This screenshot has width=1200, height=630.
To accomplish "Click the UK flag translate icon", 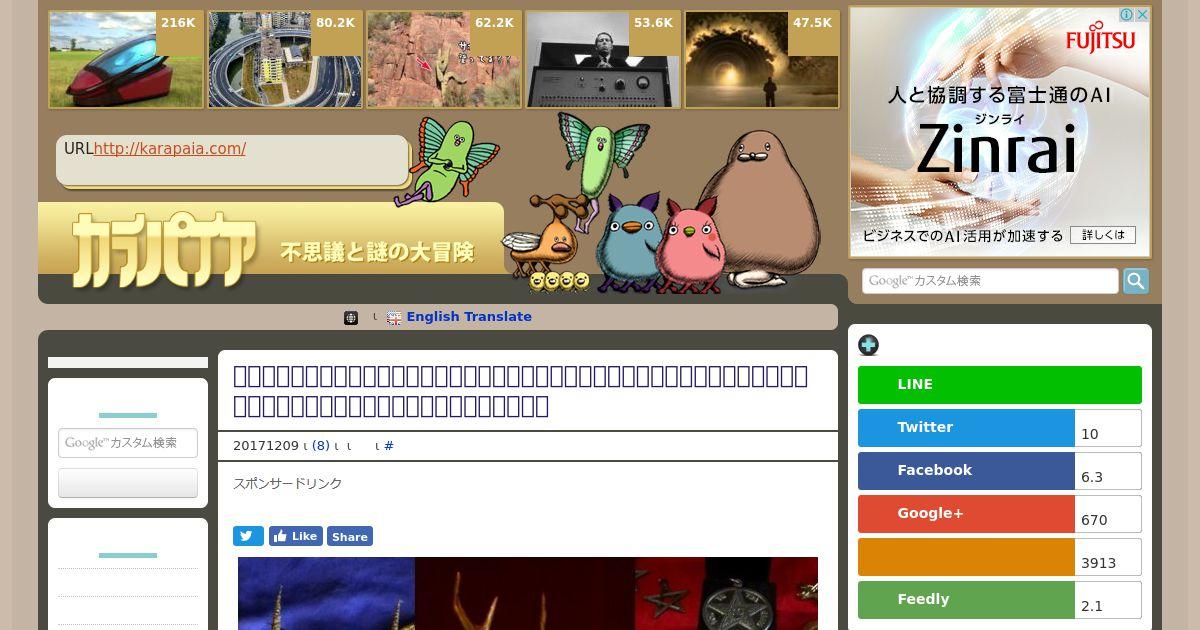I will [394, 318].
